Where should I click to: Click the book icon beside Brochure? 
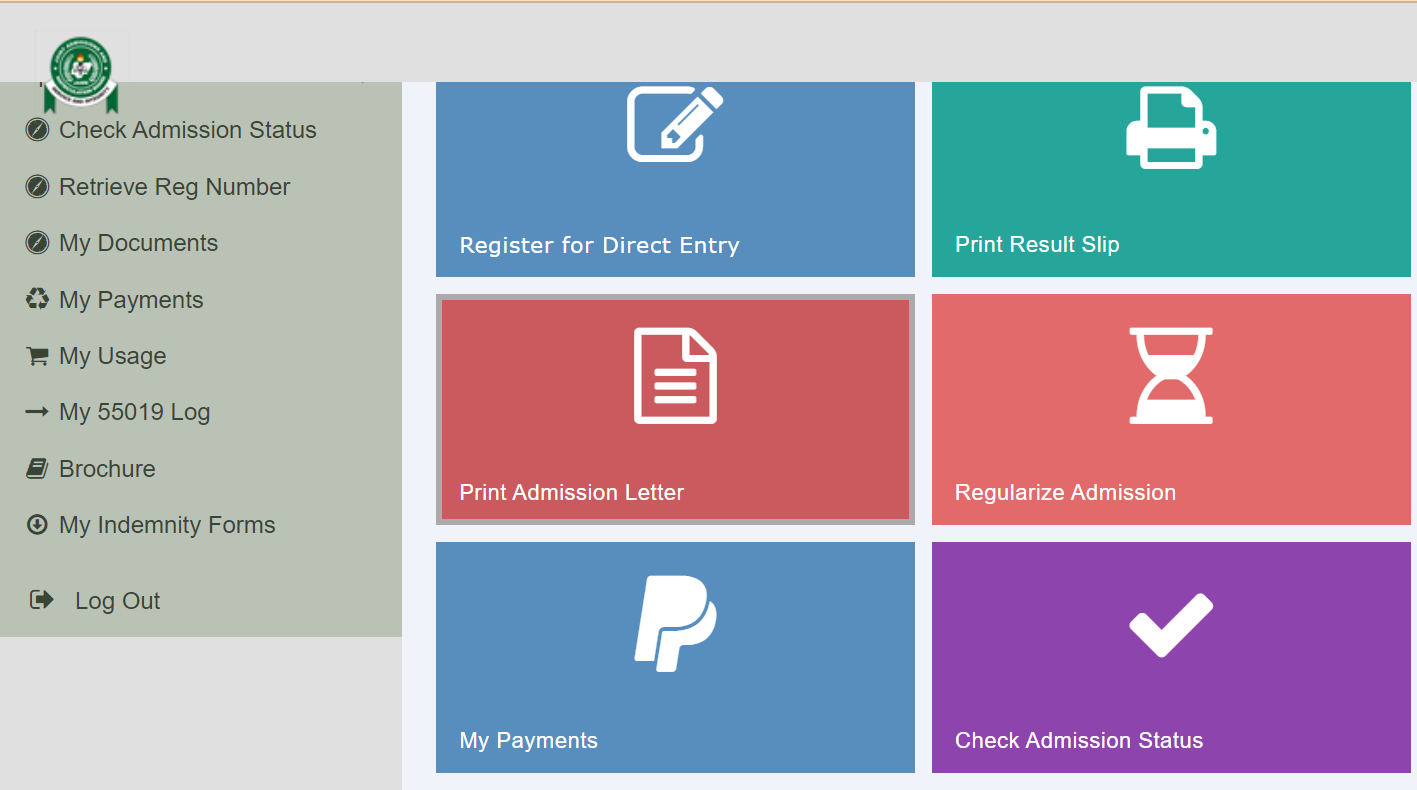[x=36, y=467]
